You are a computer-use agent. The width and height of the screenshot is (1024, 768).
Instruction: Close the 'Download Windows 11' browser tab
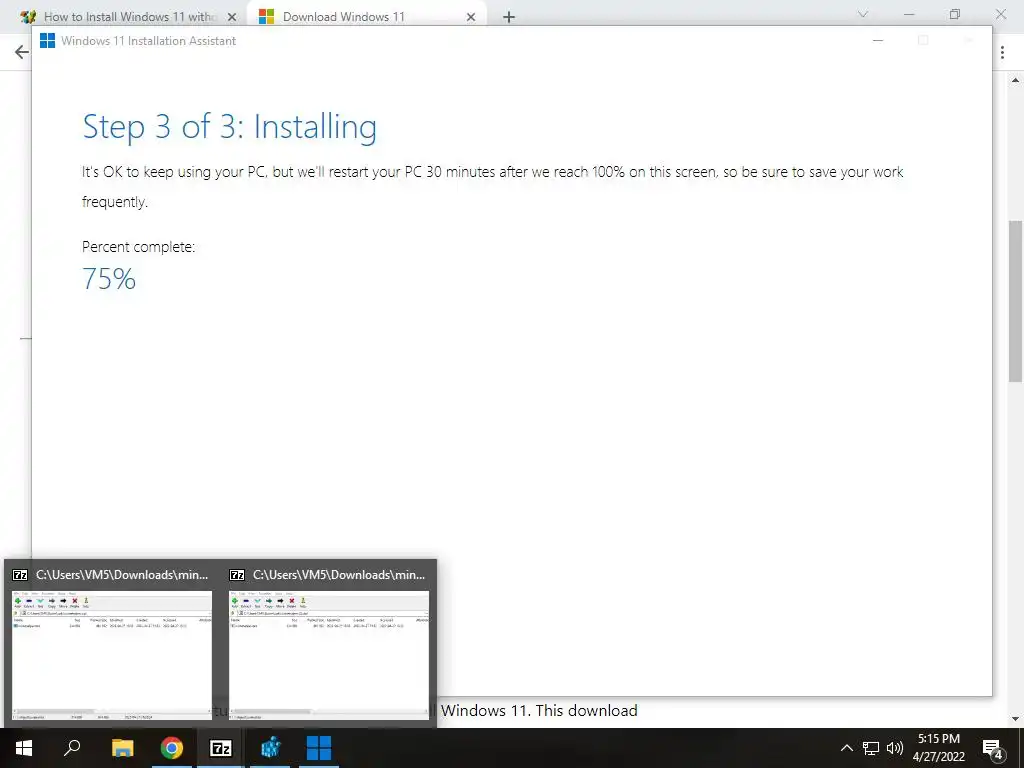(471, 17)
